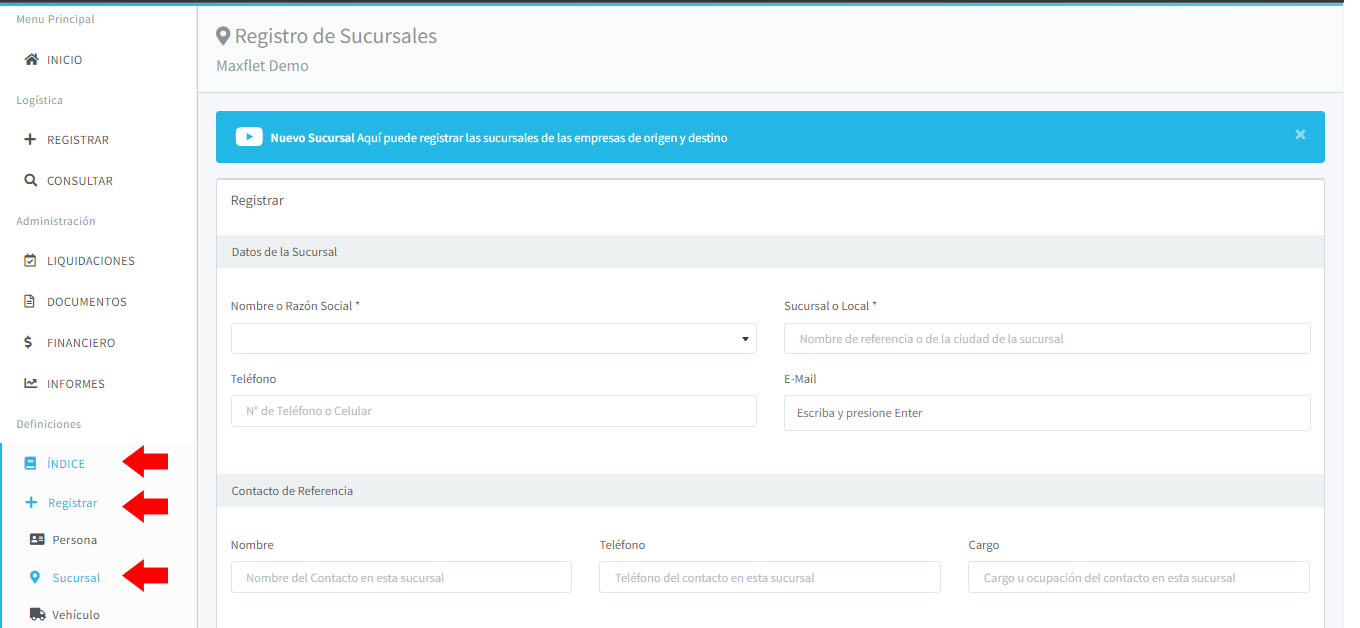
Task: Click into the Teléfono number field
Action: click(493, 411)
